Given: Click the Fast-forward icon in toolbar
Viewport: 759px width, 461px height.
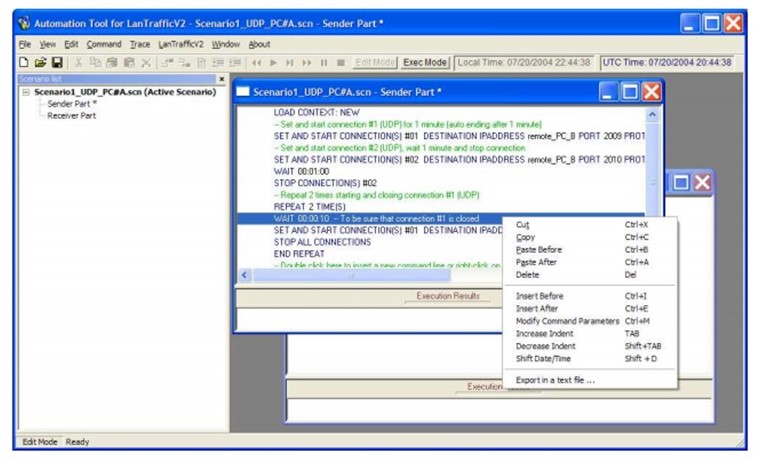Looking at the screenshot, I should coord(307,62).
